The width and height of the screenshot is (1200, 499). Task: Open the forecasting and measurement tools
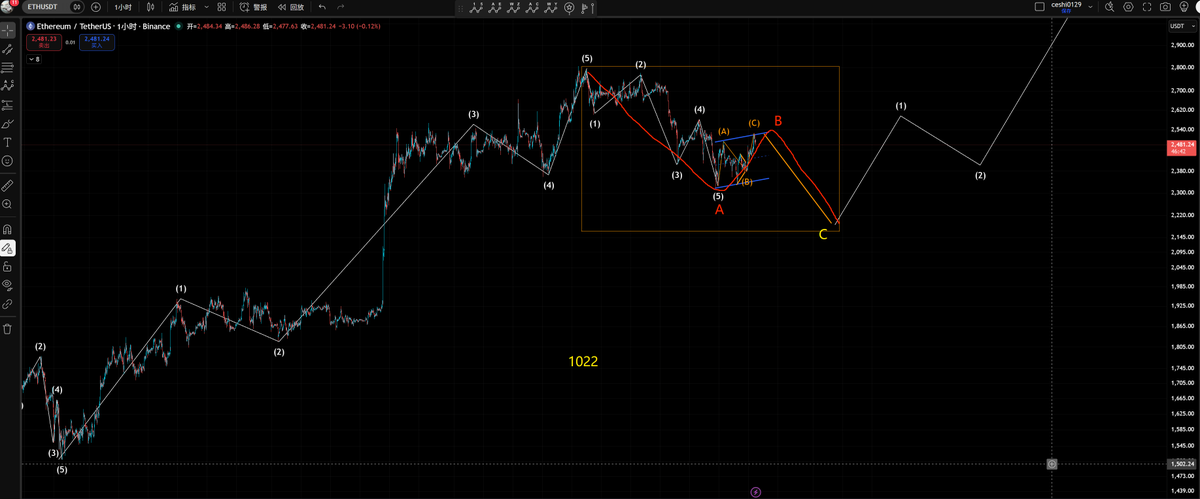(x=7, y=105)
